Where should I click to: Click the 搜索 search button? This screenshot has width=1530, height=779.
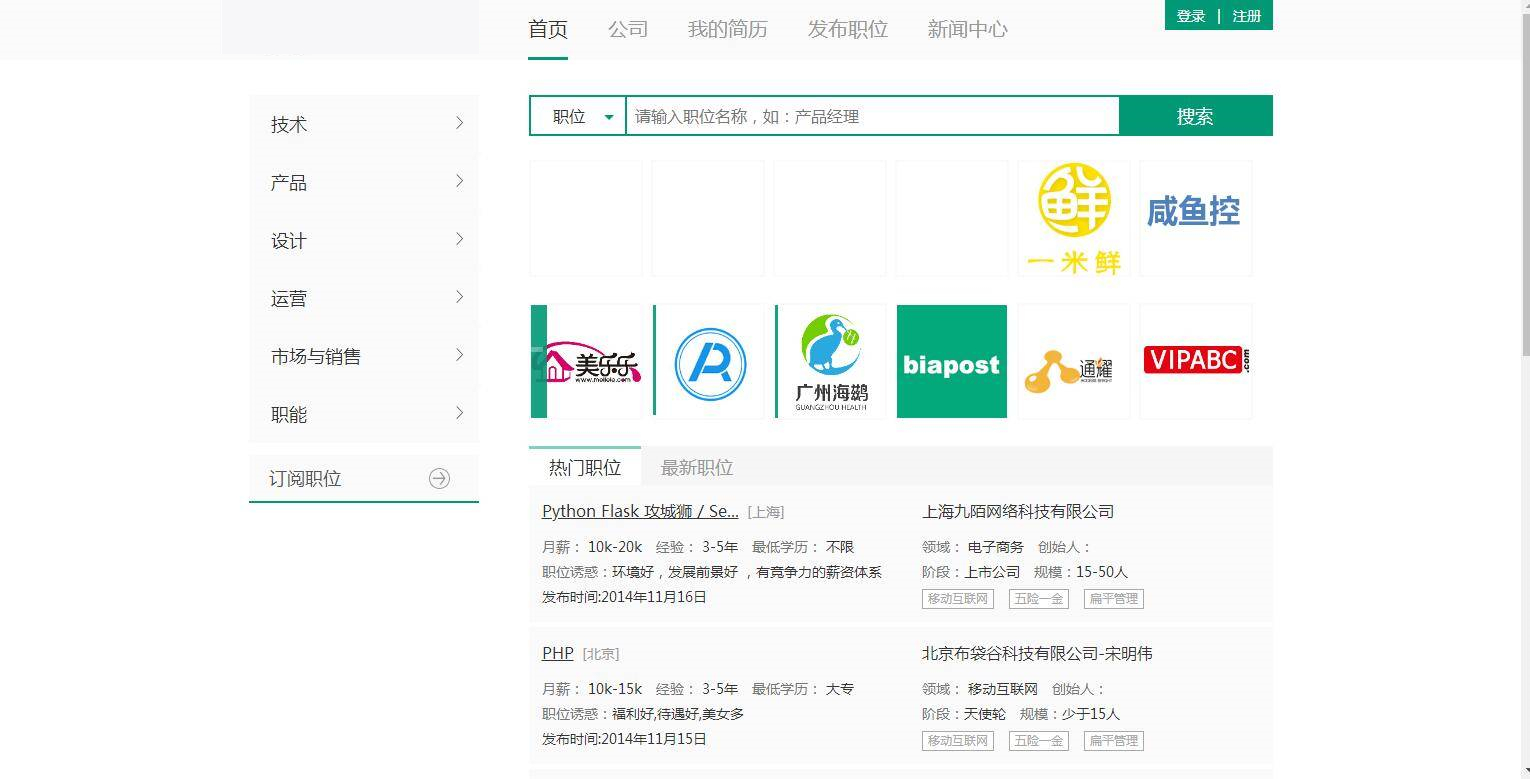tap(1195, 116)
